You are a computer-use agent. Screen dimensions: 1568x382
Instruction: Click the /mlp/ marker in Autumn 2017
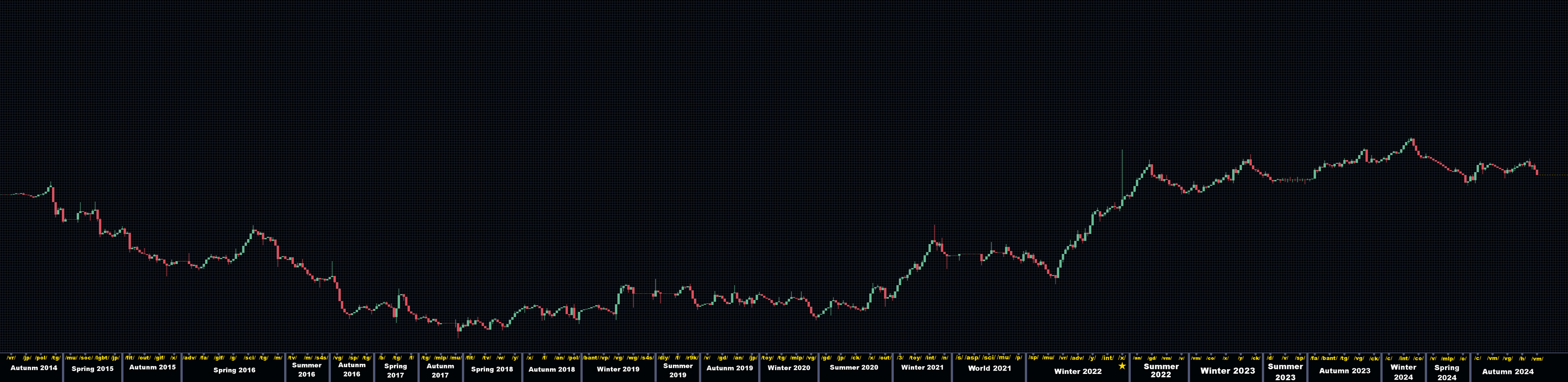click(x=441, y=358)
